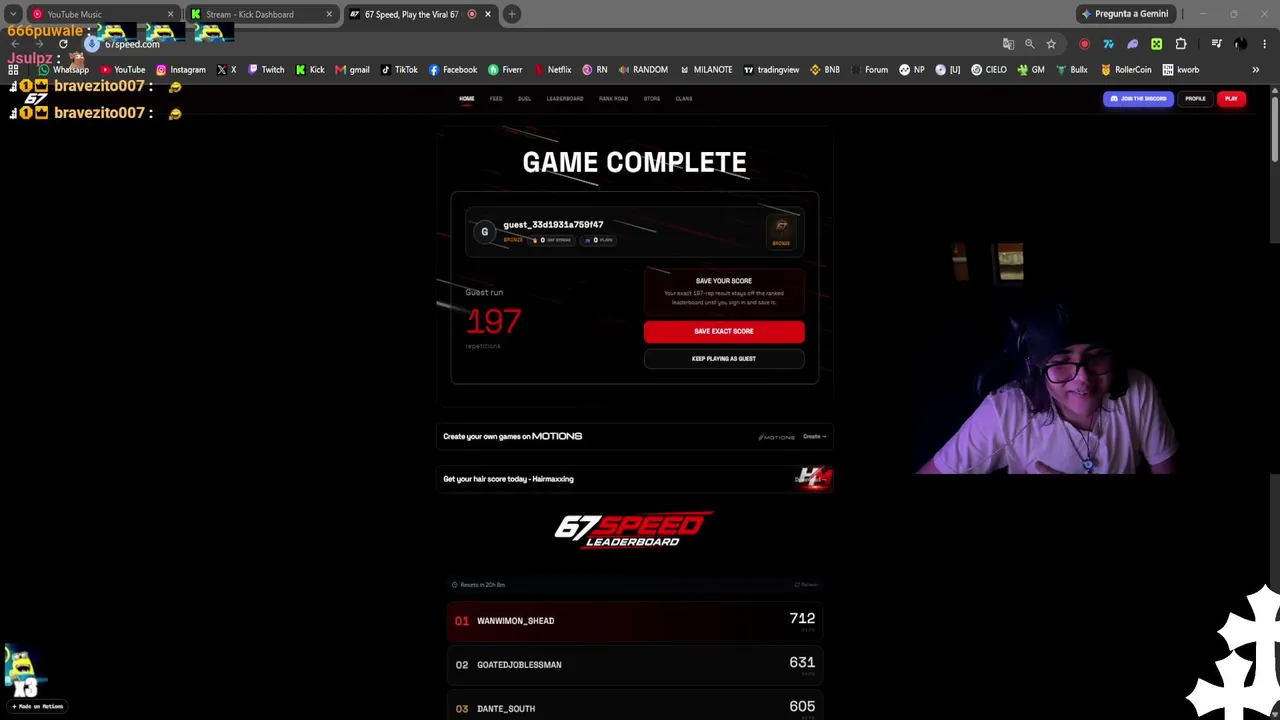This screenshot has height=720, width=1280.
Task: Open the TikTok bookmark
Action: click(x=399, y=70)
